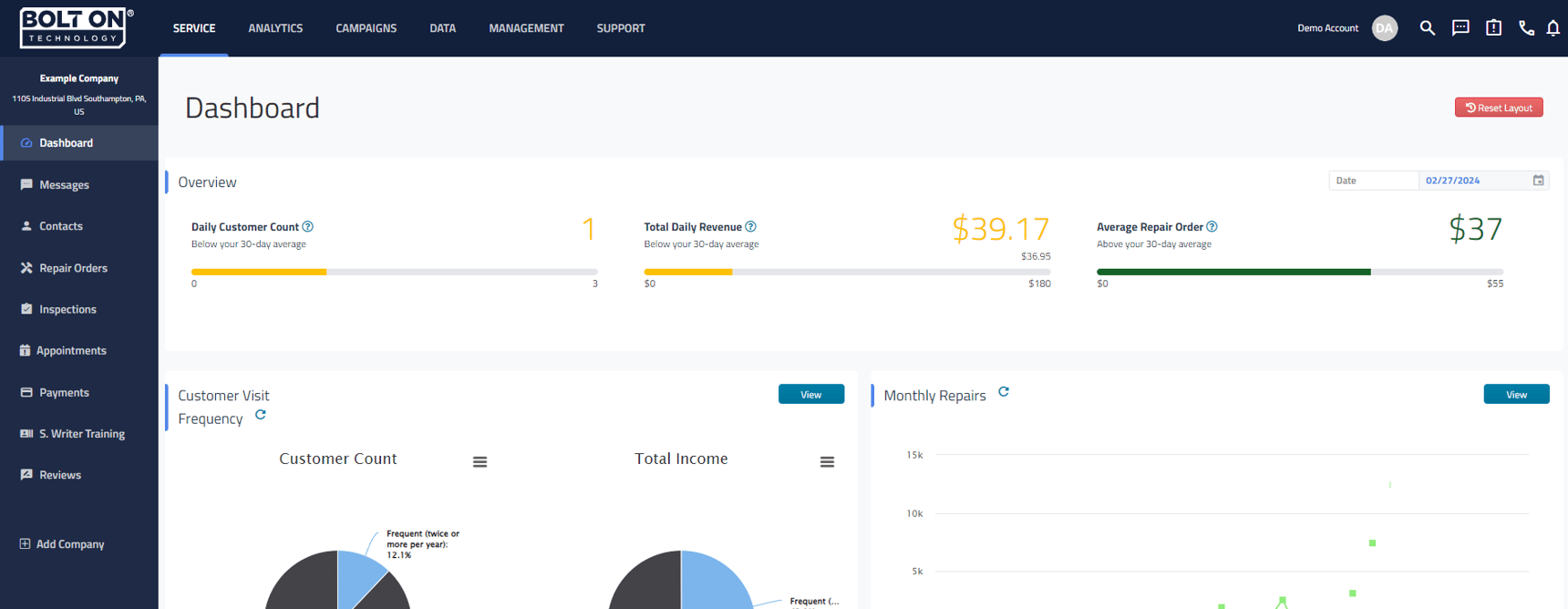Image resolution: width=1568 pixels, height=609 pixels.
Task: Open the chat message icon in header
Action: point(1460,28)
